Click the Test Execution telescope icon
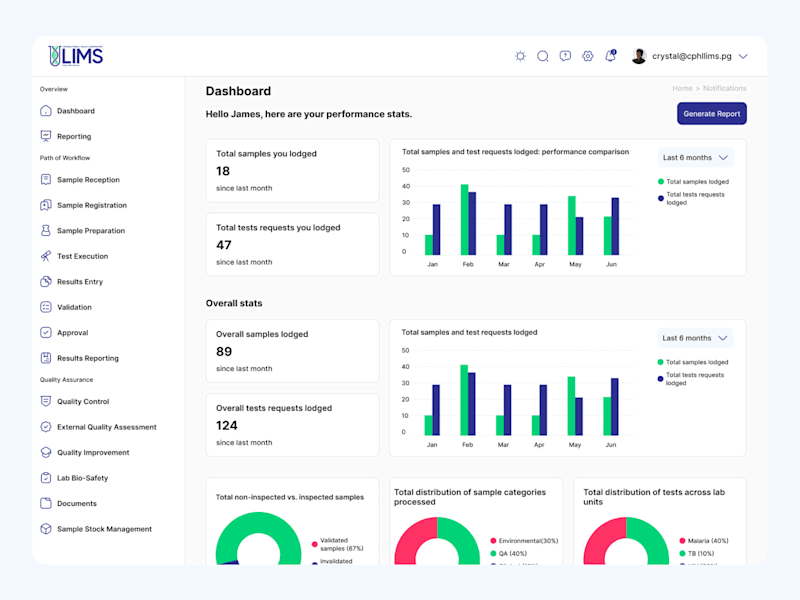The width and height of the screenshot is (800, 600). [x=46, y=256]
